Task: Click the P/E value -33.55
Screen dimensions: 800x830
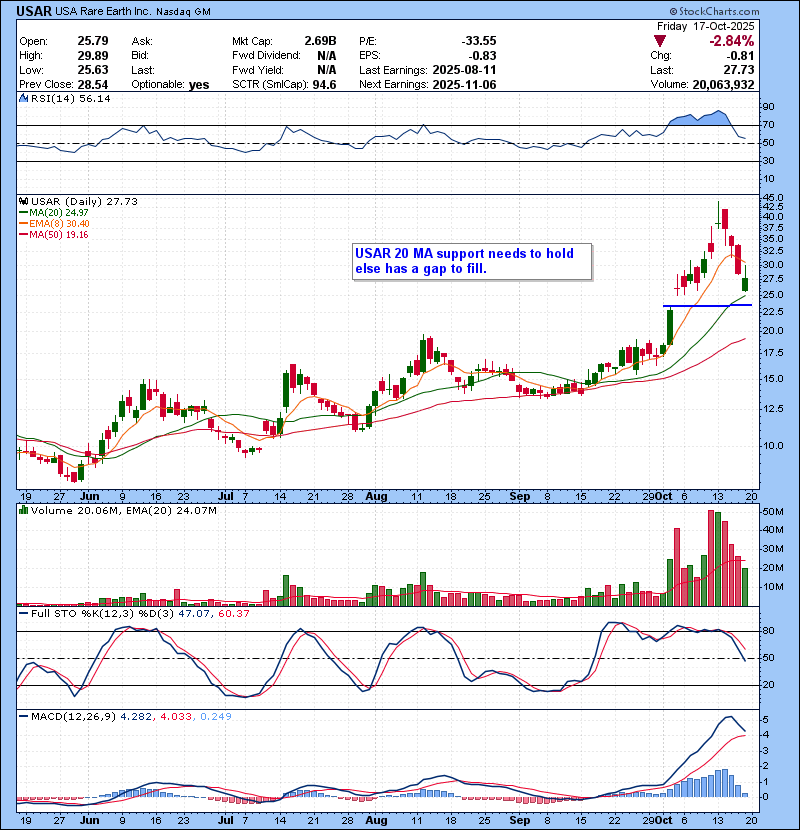Action: 479,41
